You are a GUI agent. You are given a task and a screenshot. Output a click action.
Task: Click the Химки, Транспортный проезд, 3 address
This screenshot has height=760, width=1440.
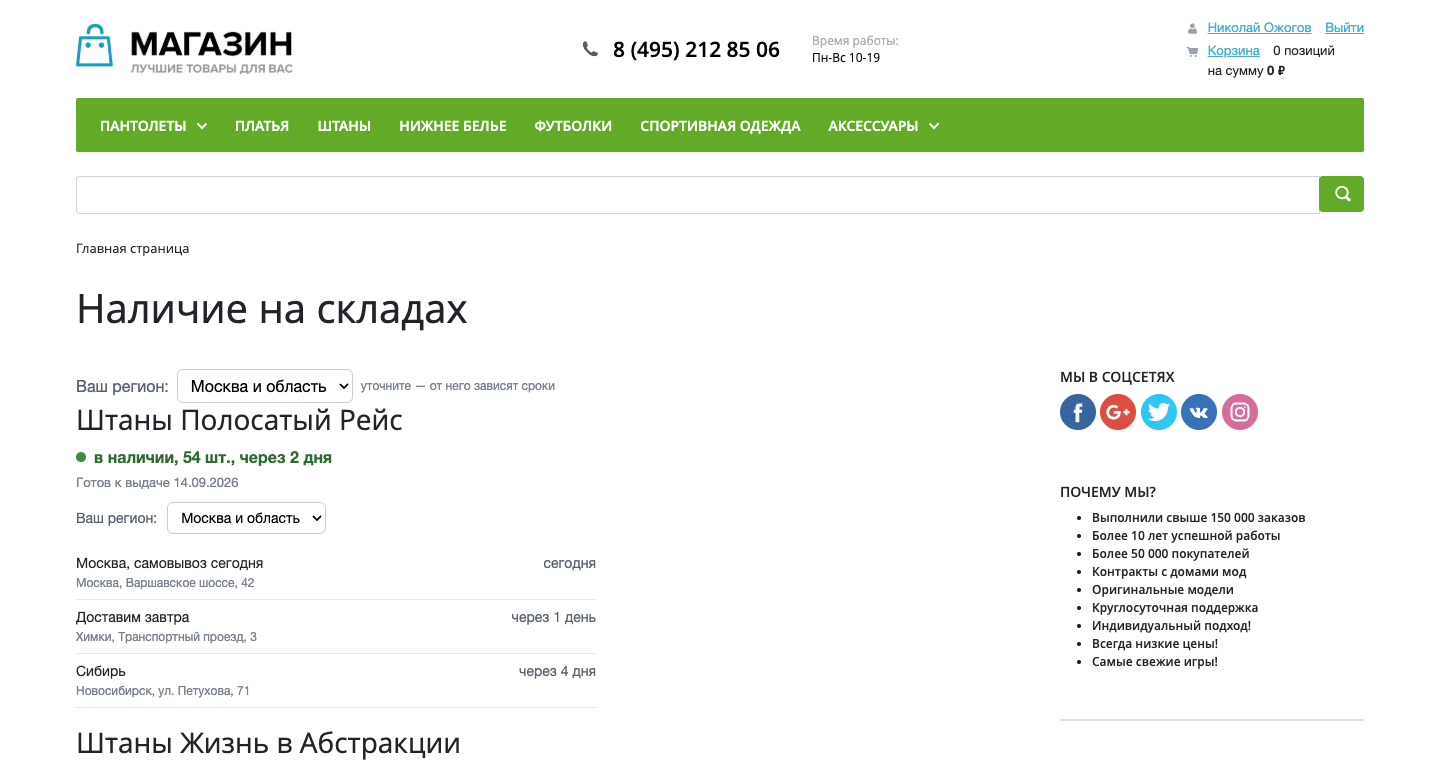(x=166, y=637)
